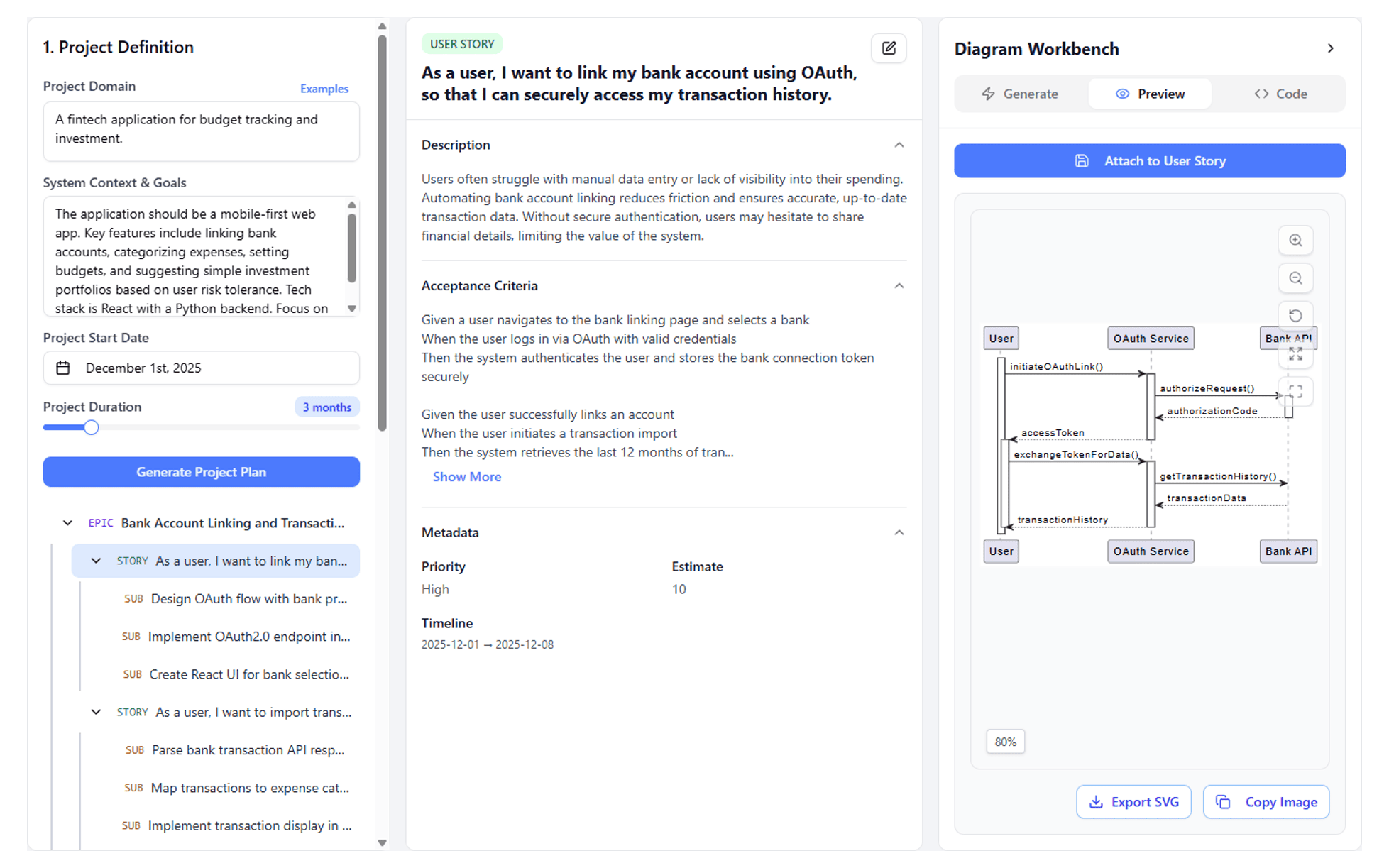Collapse Diagram Workbench with the right chevron
The width and height of the screenshot is (1389, 868).
1330,49
